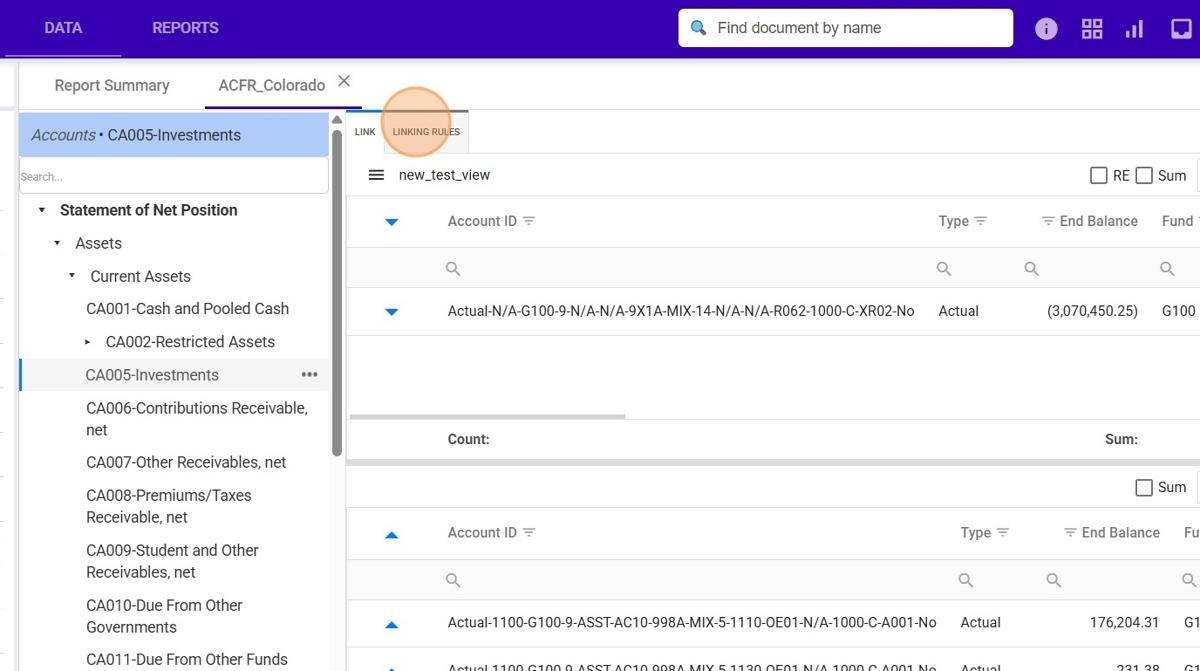The width and height of the screenshot is (1200, 671).
Task: Select CA006-Contributions Receivable, net
Action: click(x=197, y=419)
